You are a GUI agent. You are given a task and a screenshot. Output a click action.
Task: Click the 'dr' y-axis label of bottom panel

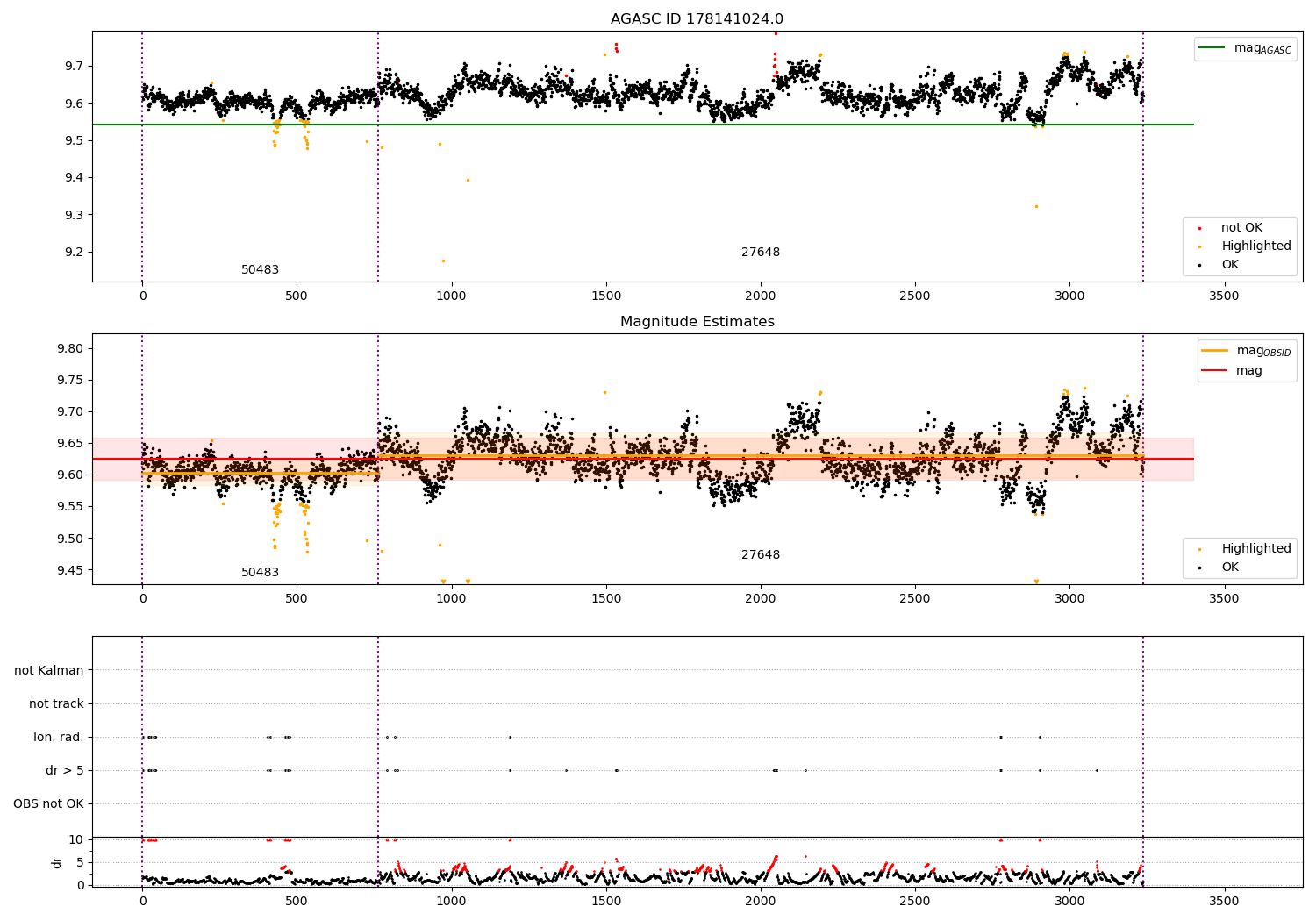coord(57,862)
